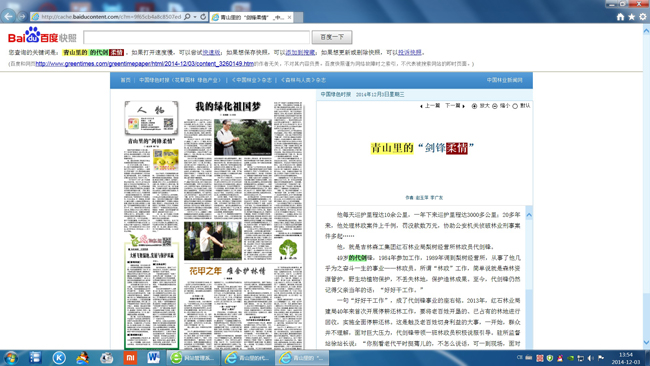Click the article title 青山里的"剑锋柔情"
Image resolution: width=650 pixels, height=366 pixels.
coord(422,148)
